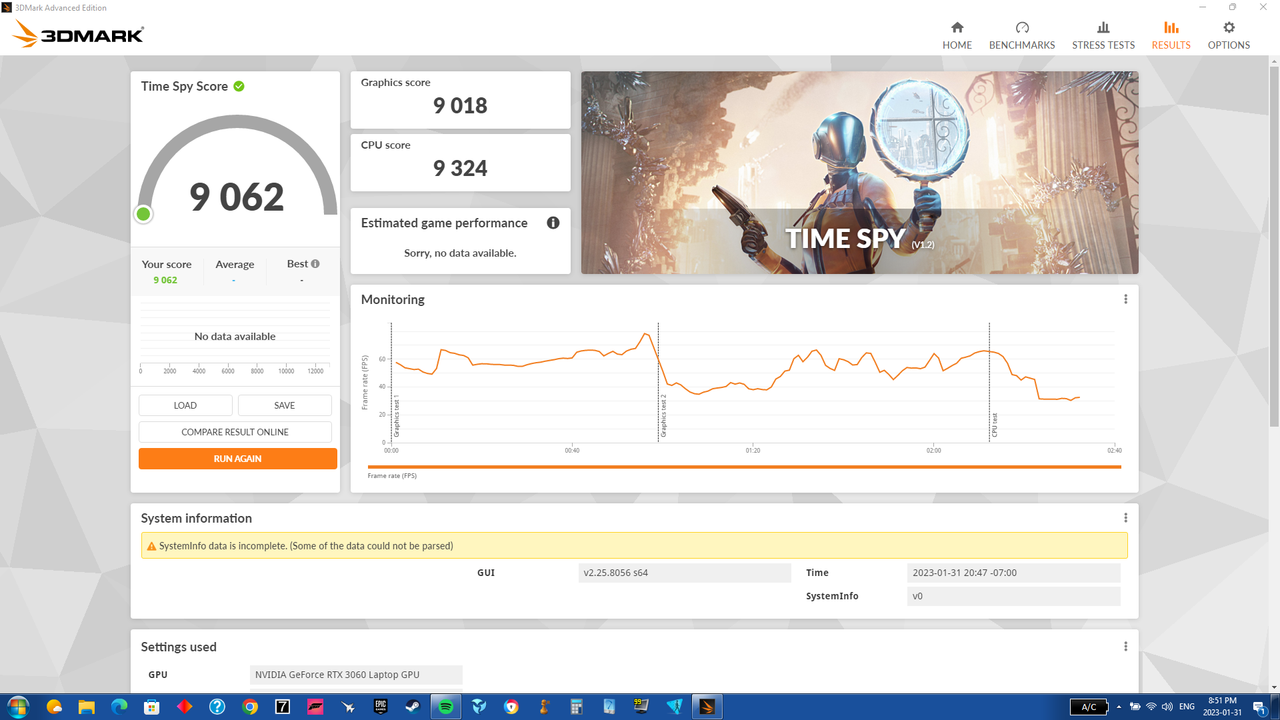Screen dimensions: 1280x720
Task: Click the GUI version field
Action: point(684,572)
